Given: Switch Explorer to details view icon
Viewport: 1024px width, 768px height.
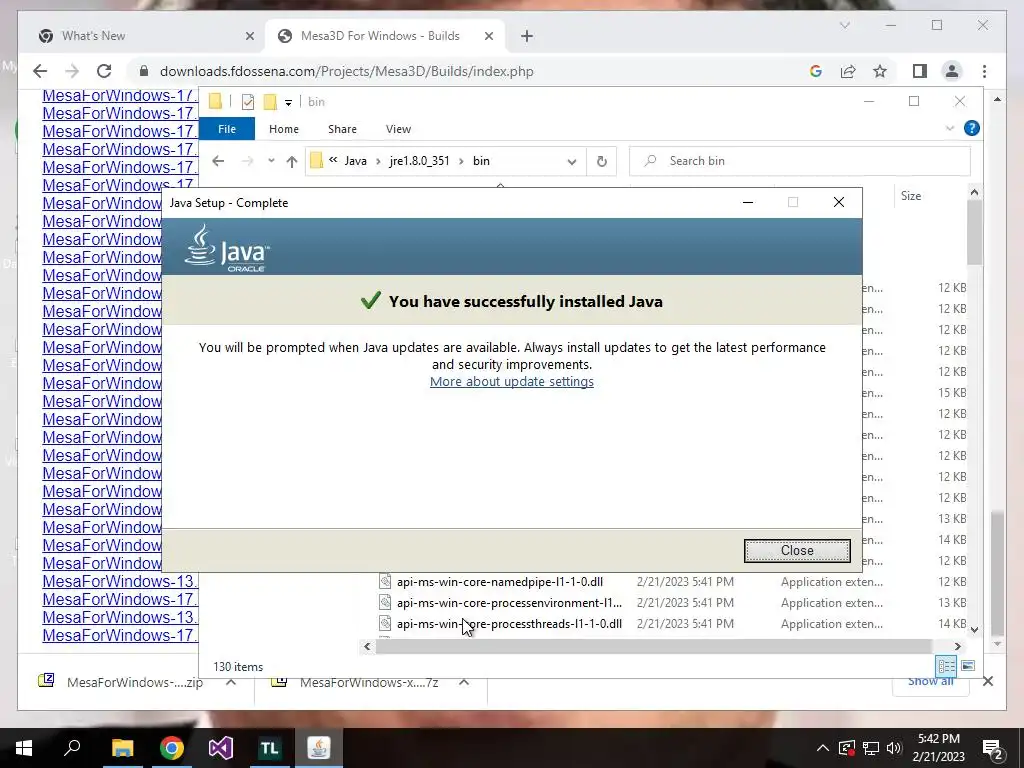Looking at the screenshot, I should [x=946, y=666].
